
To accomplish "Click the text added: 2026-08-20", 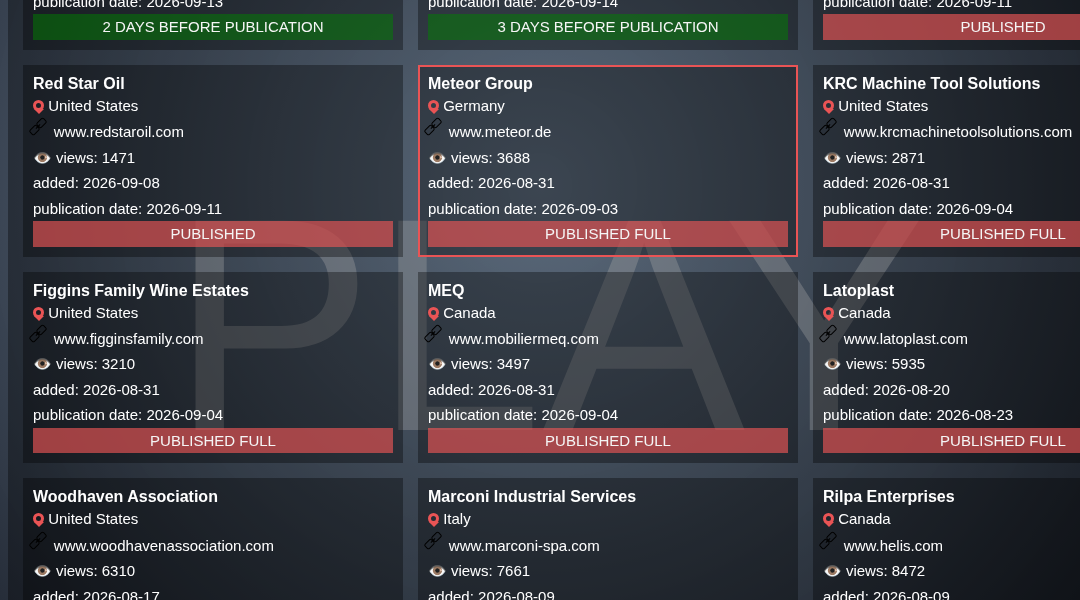I will [x=886, y=391].
